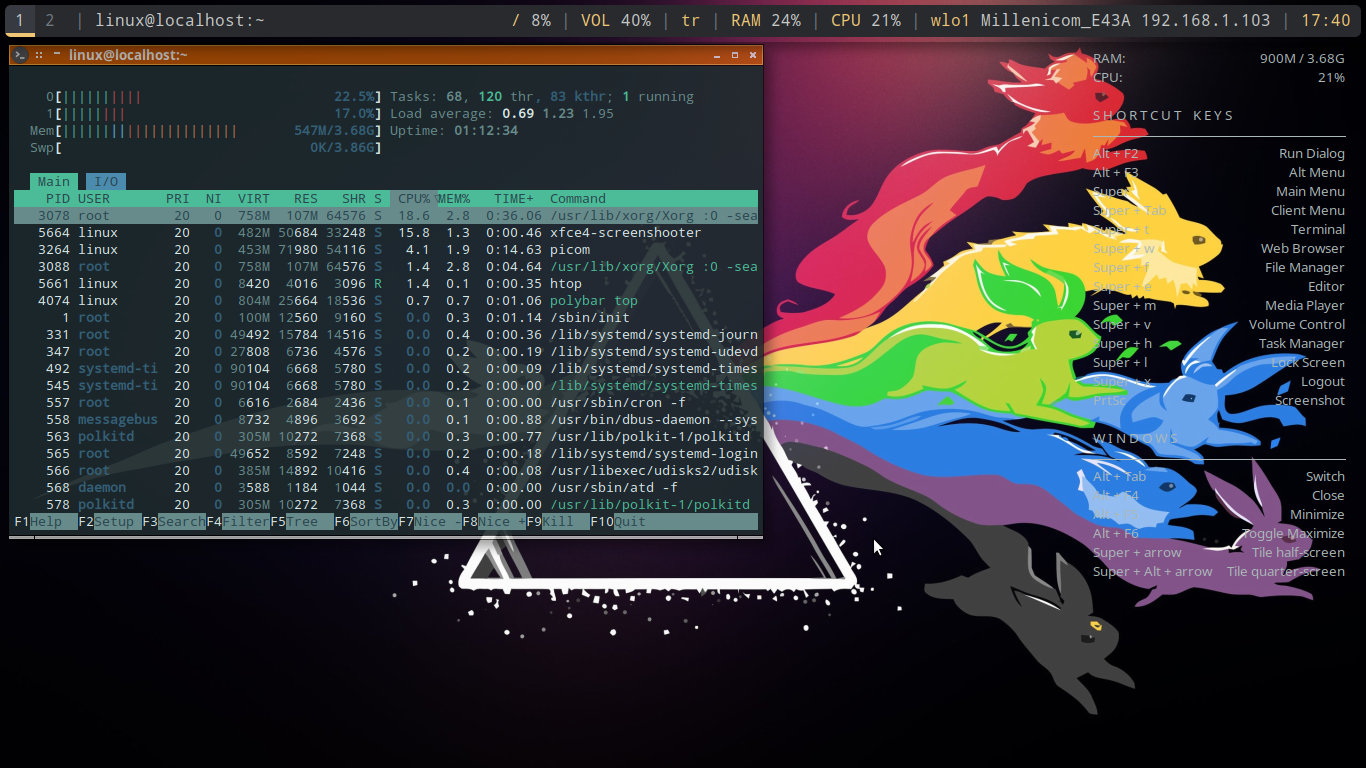
Task: Switch to workspace 2 in the top bar
Action: [x=50, y=20]
